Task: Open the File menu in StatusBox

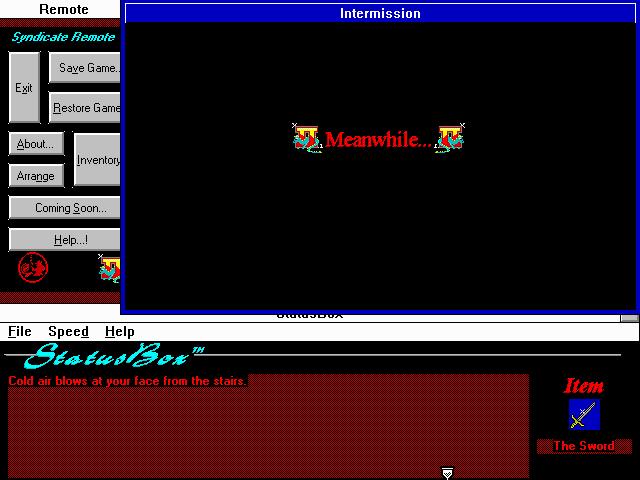Action: point(20,331)
